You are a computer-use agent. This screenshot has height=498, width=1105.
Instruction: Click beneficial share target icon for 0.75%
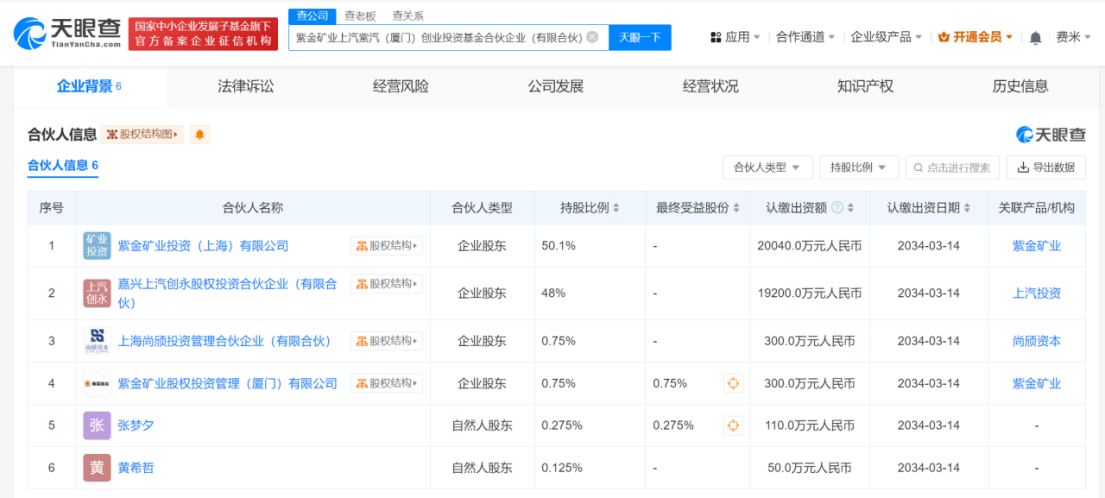click(x=733, y=383)
